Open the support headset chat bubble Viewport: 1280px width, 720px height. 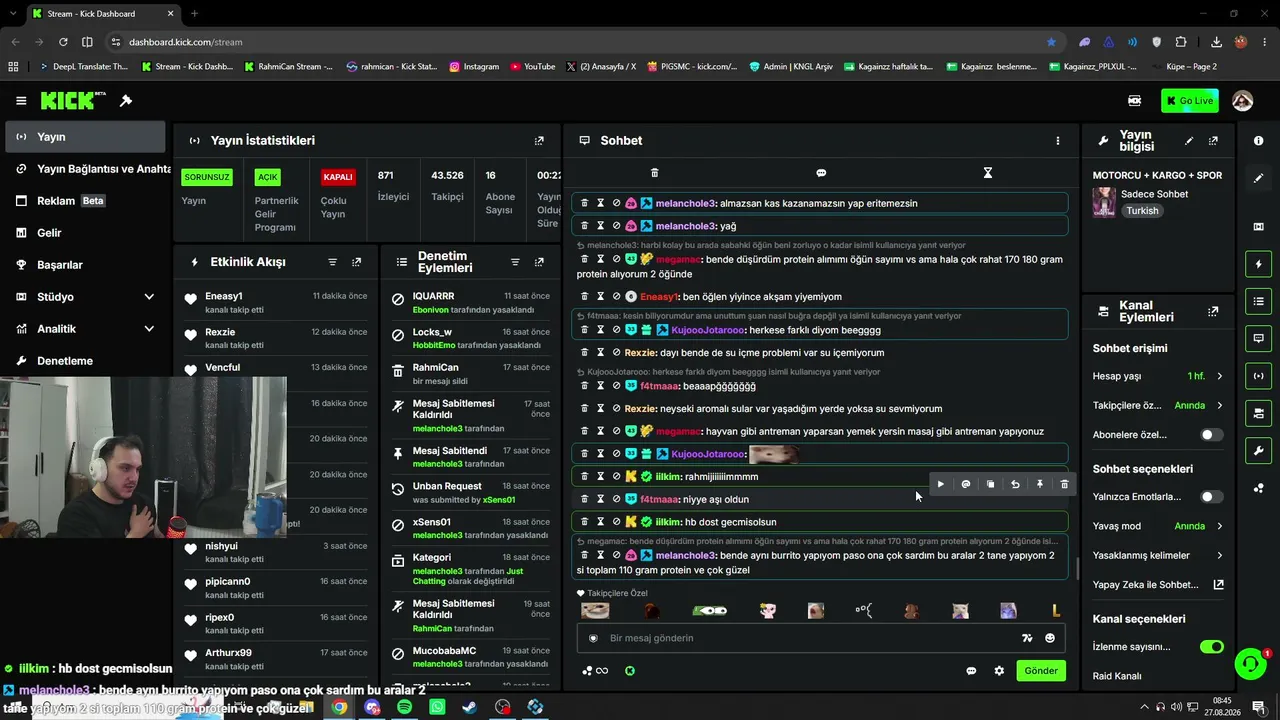[1249, 663]
